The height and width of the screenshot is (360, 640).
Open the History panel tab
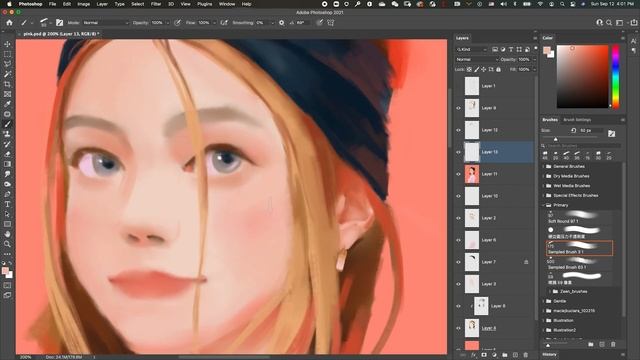pyautogui.click(x=549, y=355)
